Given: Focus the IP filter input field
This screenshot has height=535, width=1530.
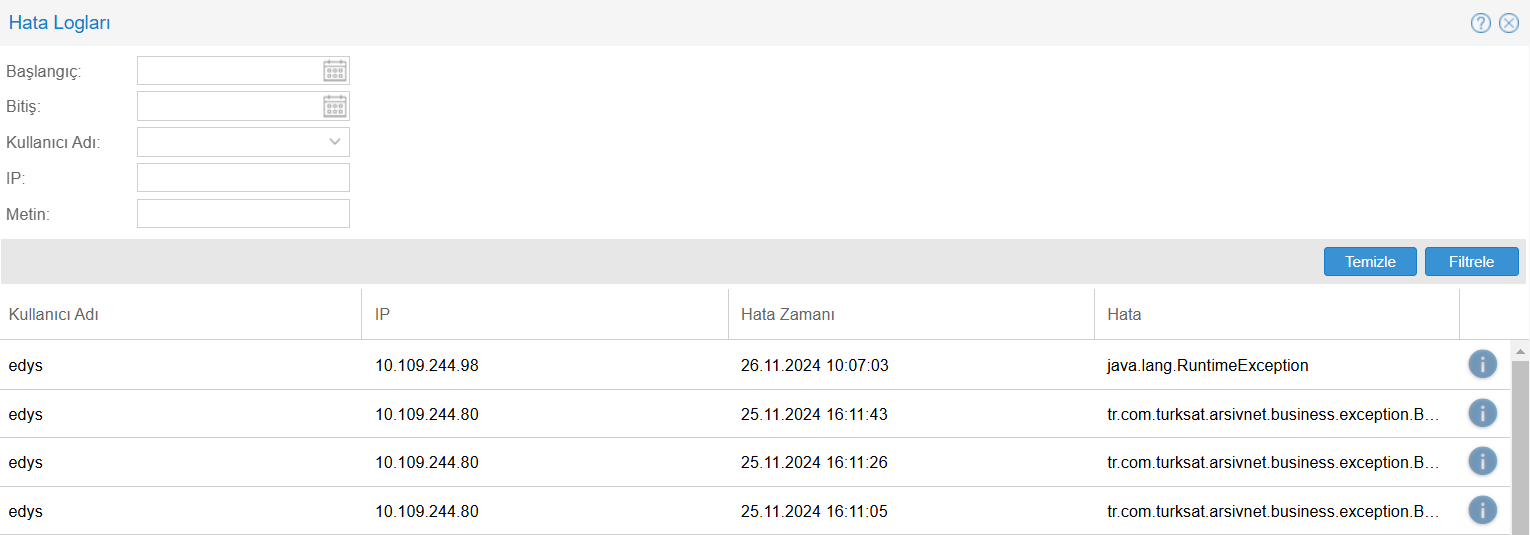Looking at the screenshot, I should (x=243, y=178).
